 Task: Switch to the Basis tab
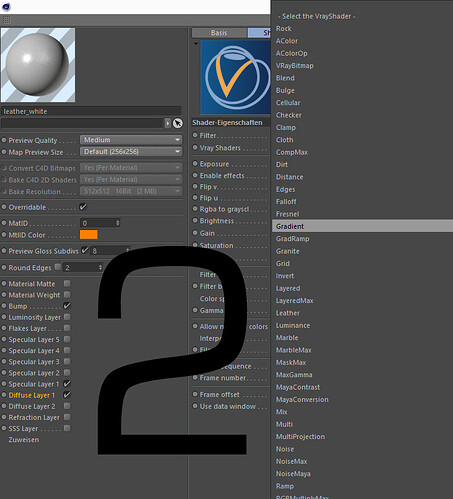(x=219, y=33)
